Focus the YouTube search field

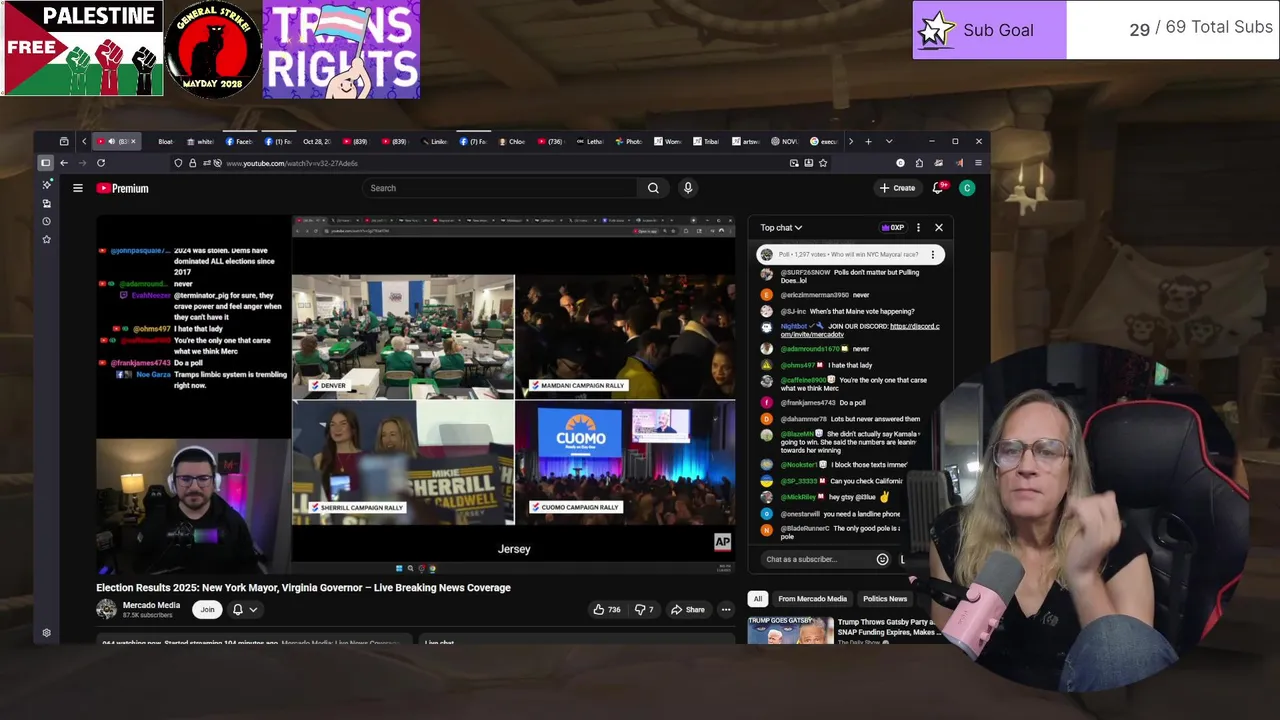tap(500, 188)
